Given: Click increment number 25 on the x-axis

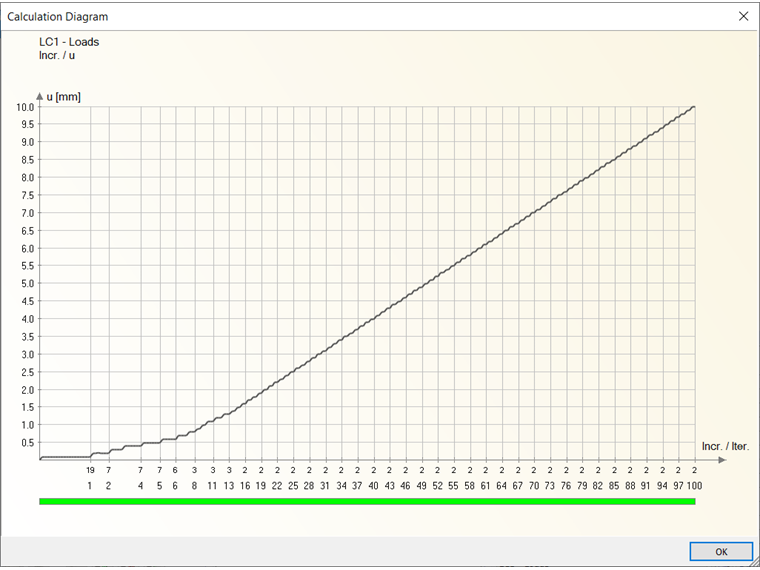Looking at the screenshot, I should click(293, 486).
